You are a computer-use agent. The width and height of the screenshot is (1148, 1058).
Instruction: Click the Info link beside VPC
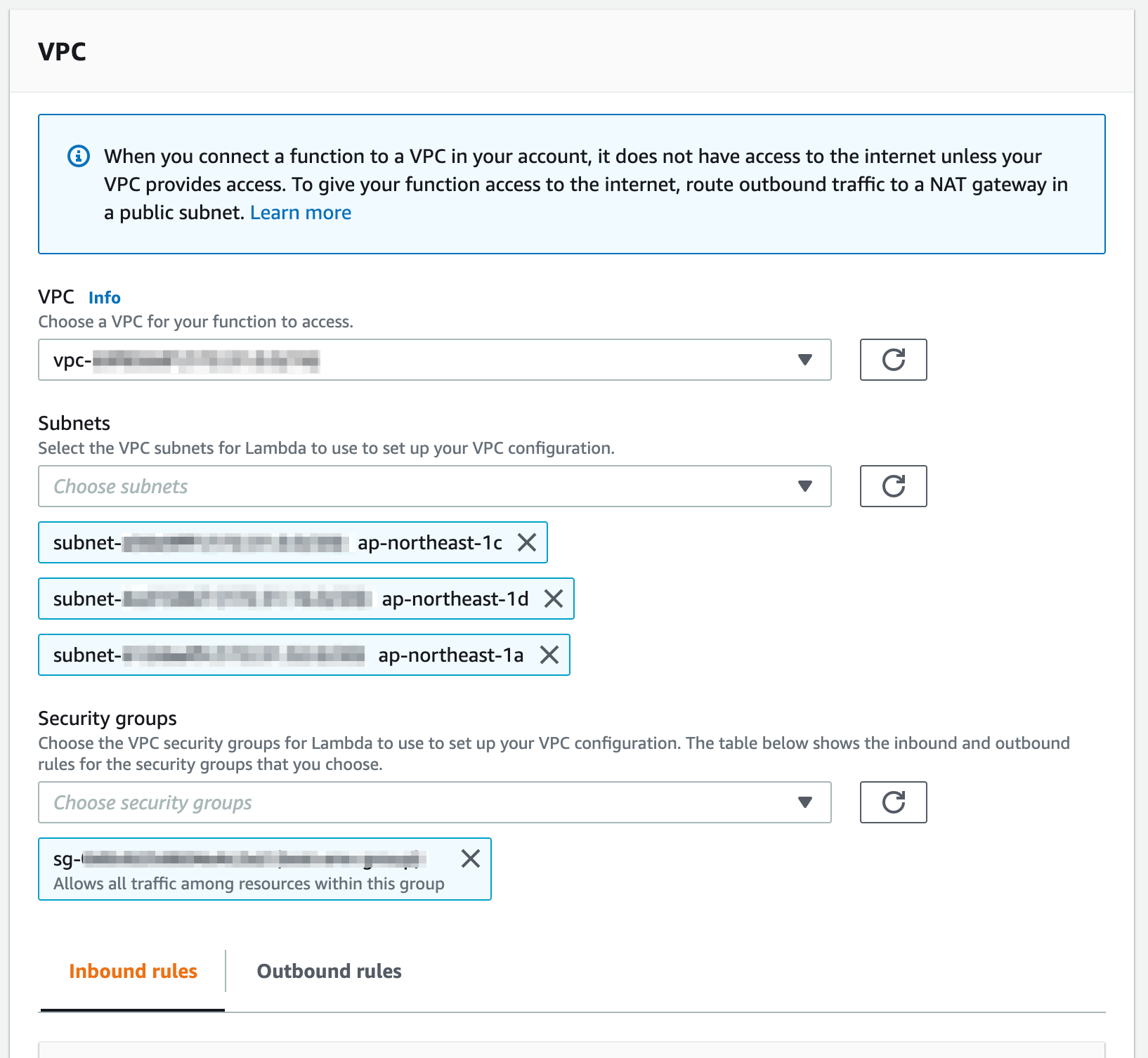[105, 298]
